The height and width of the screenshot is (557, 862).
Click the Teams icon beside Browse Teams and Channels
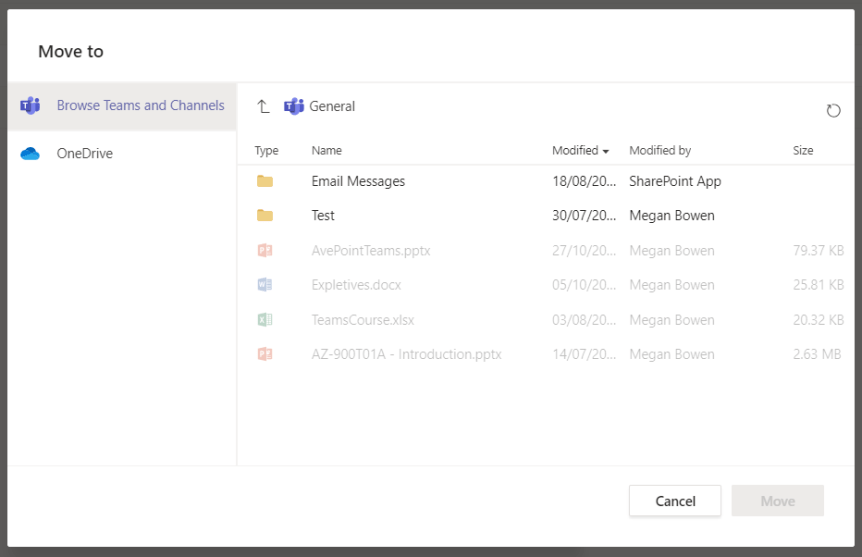click(30, 106)
